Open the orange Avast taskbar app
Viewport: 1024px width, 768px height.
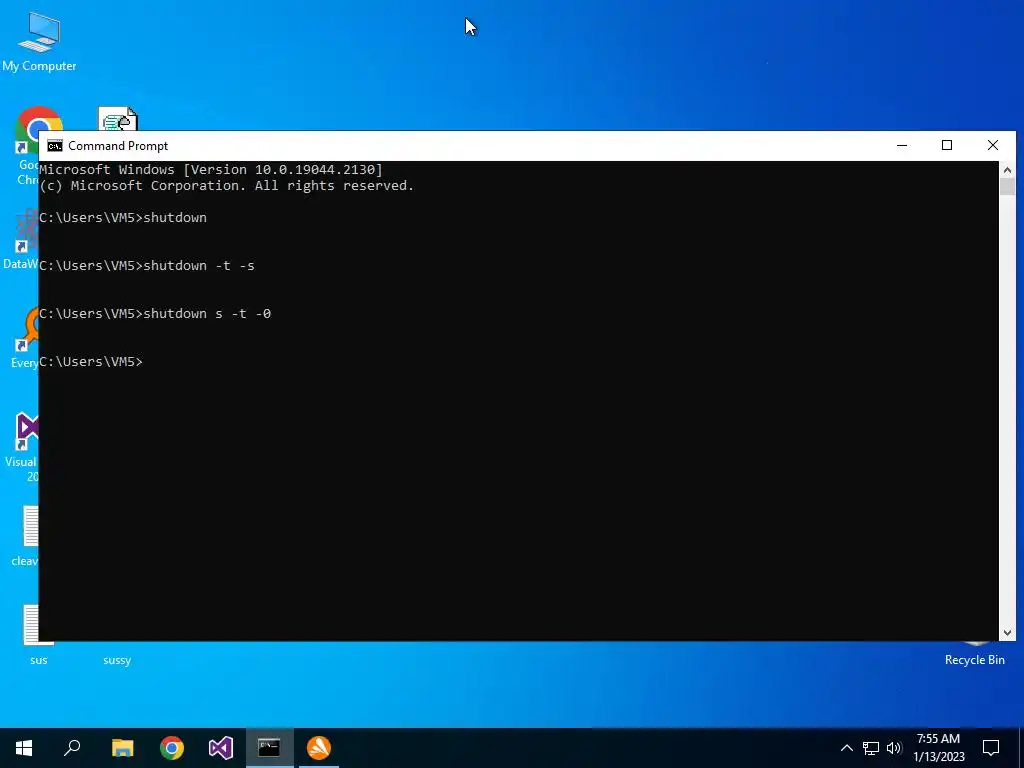point(319,748)
